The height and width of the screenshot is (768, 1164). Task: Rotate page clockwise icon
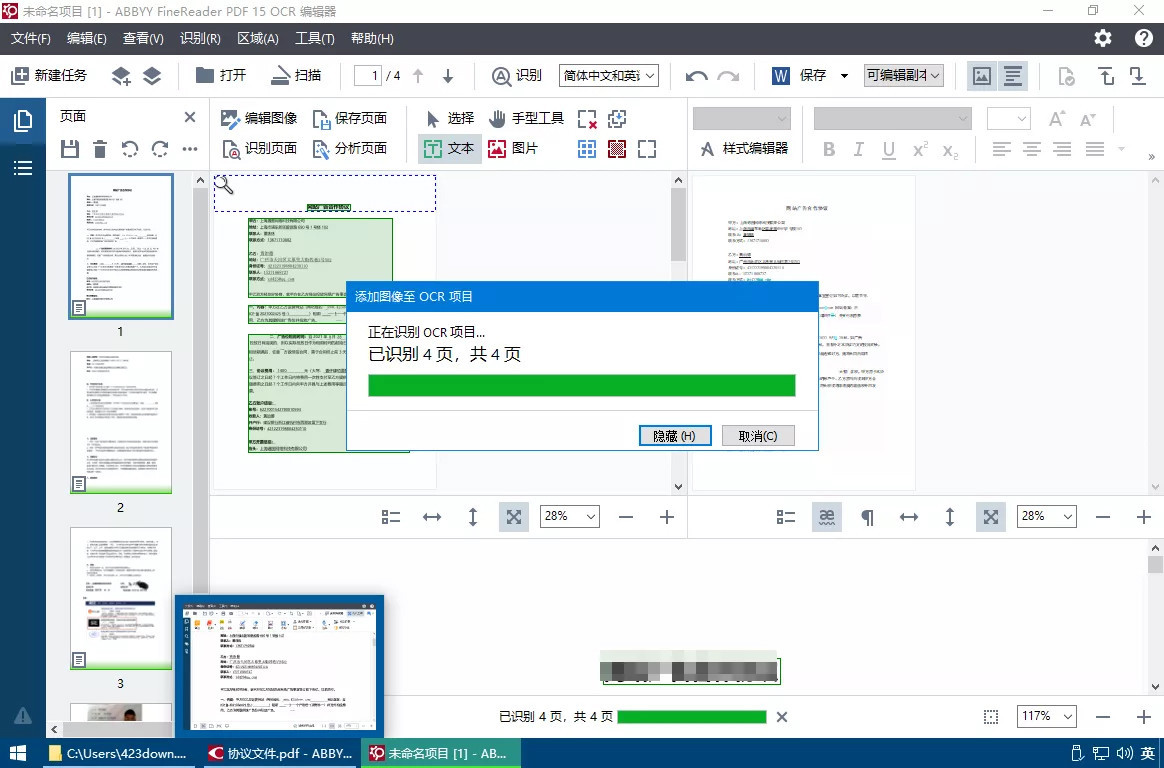(x=160, y=149)
